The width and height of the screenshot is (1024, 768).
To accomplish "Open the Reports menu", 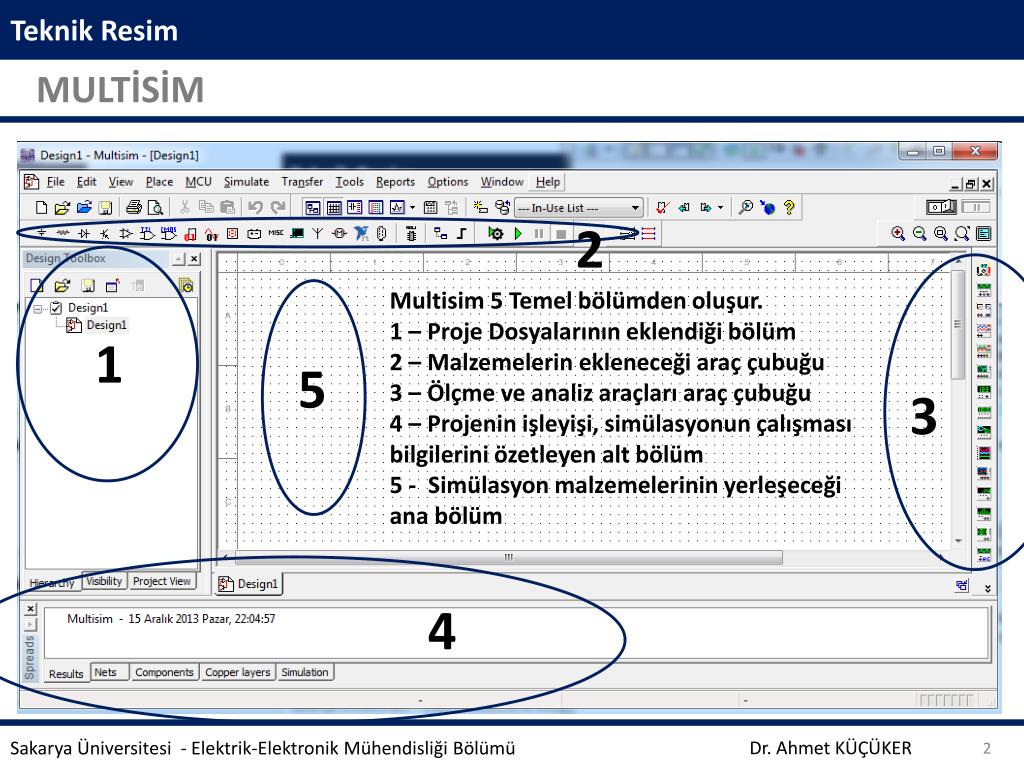I will point(395,182).
